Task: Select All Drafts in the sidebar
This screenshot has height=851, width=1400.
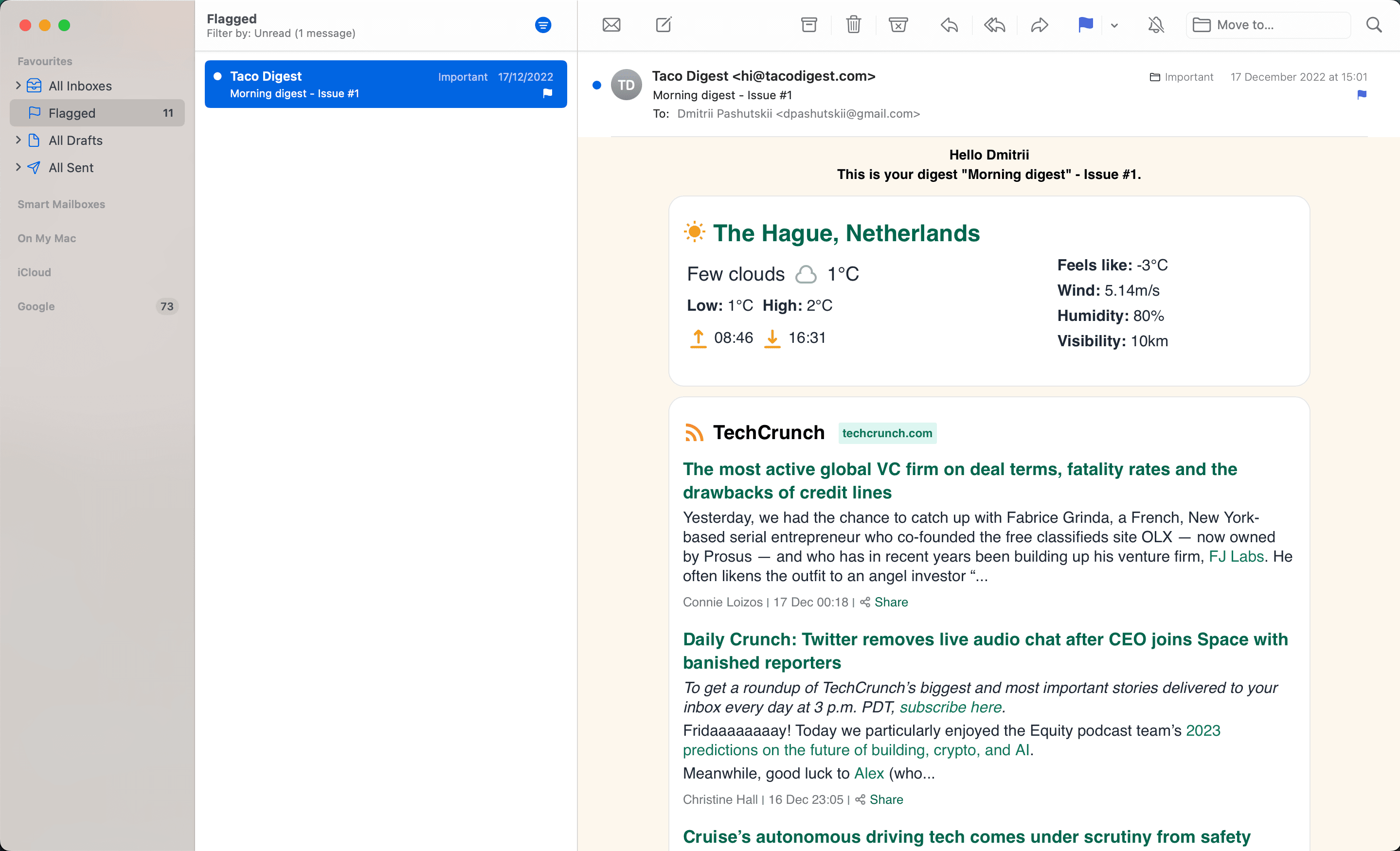Action: 75,140
